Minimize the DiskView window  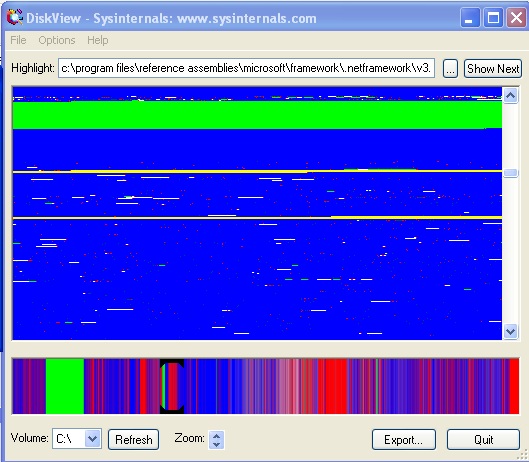click(470, 18)
